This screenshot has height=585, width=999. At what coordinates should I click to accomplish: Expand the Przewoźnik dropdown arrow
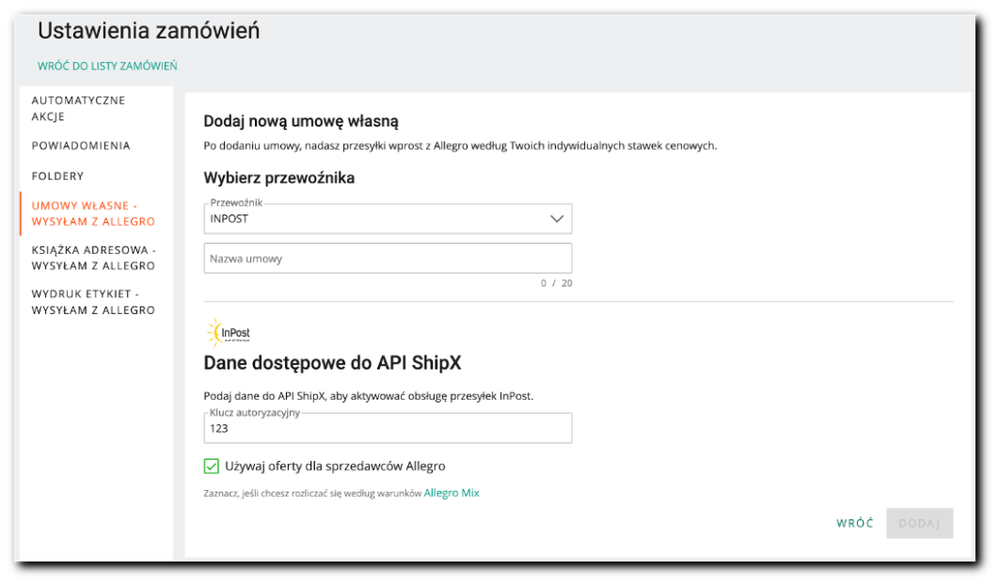[x=557, y=219]
